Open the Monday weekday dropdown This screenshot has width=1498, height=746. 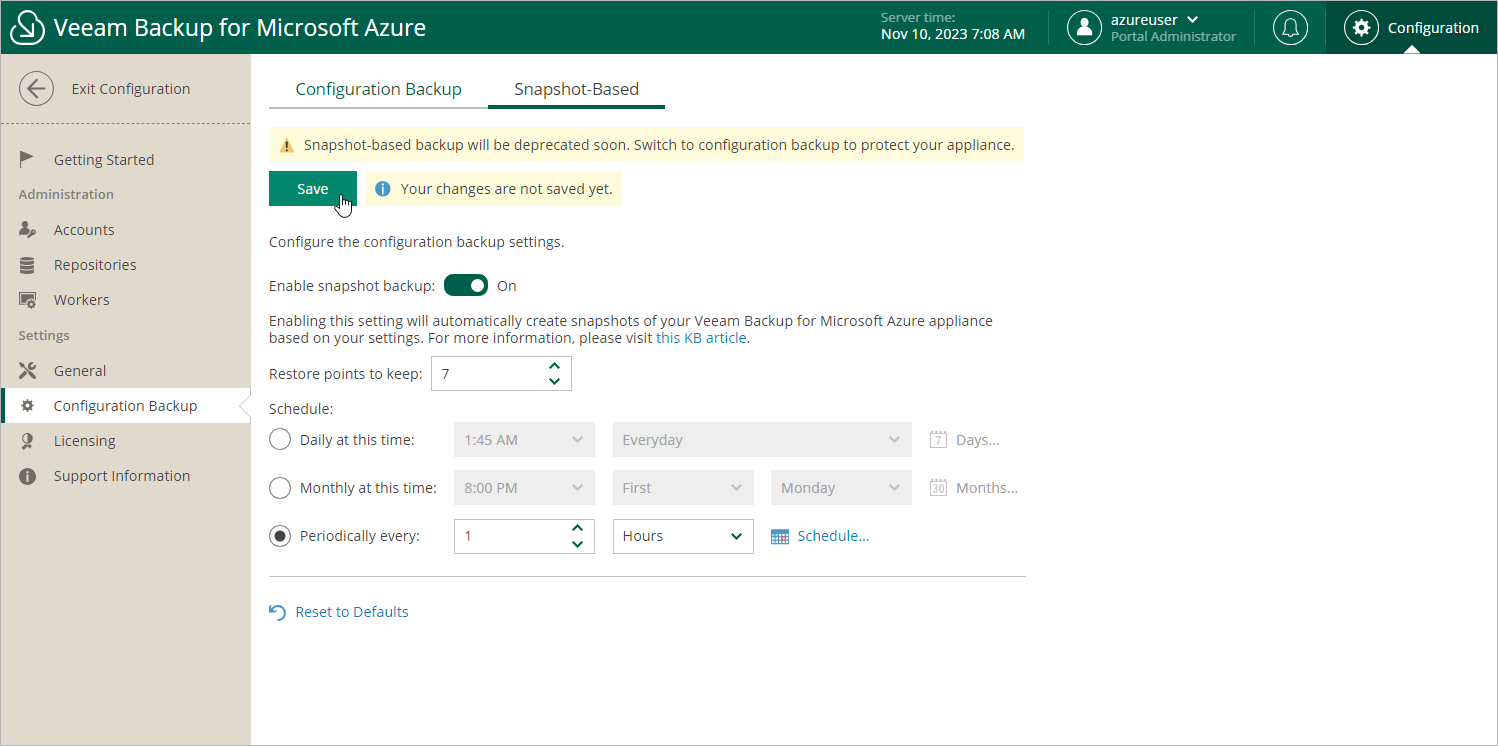pyautogui.click(x=841, y=488)
